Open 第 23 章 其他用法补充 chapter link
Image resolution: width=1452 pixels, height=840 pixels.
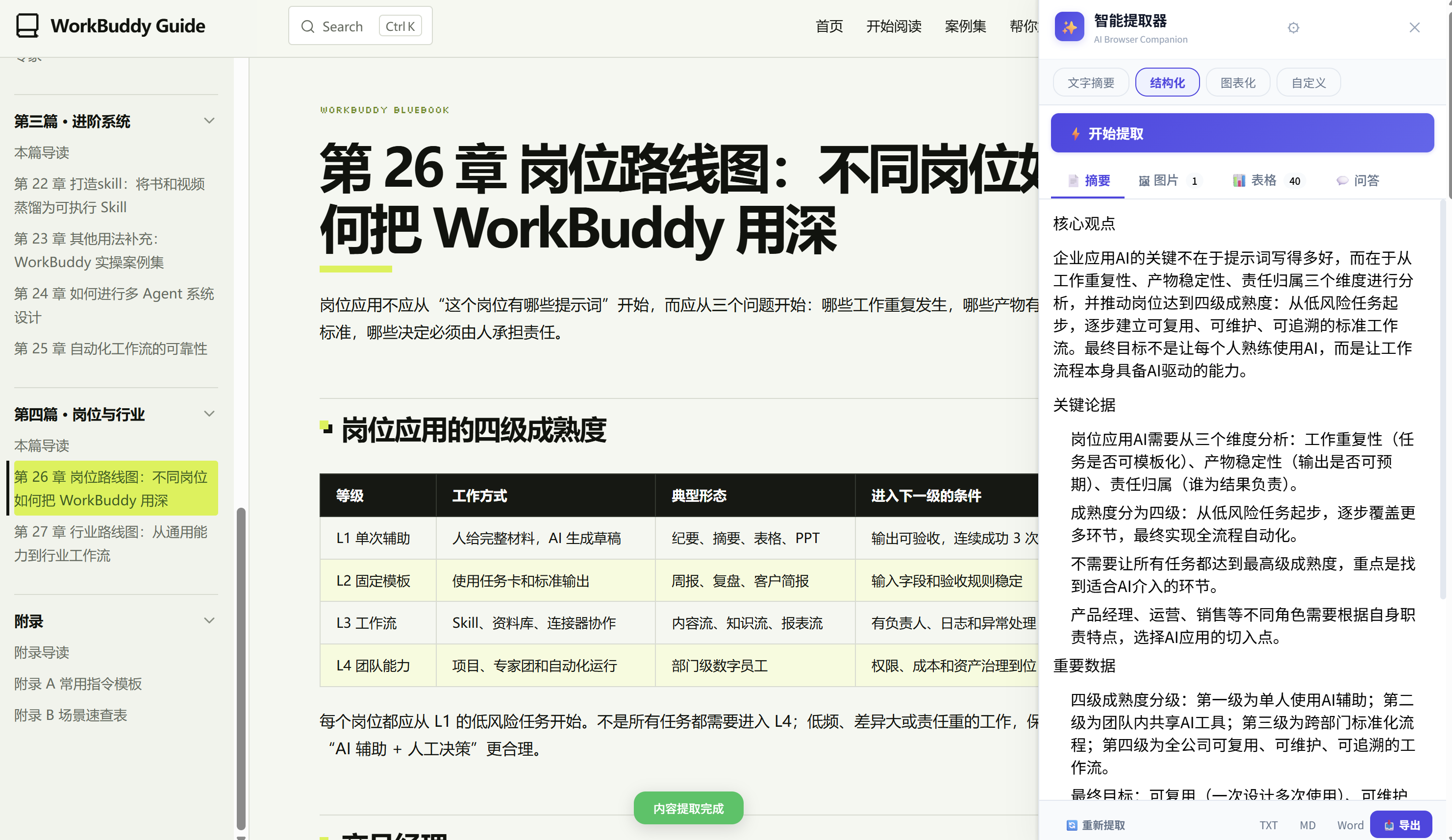click(89, 250)
